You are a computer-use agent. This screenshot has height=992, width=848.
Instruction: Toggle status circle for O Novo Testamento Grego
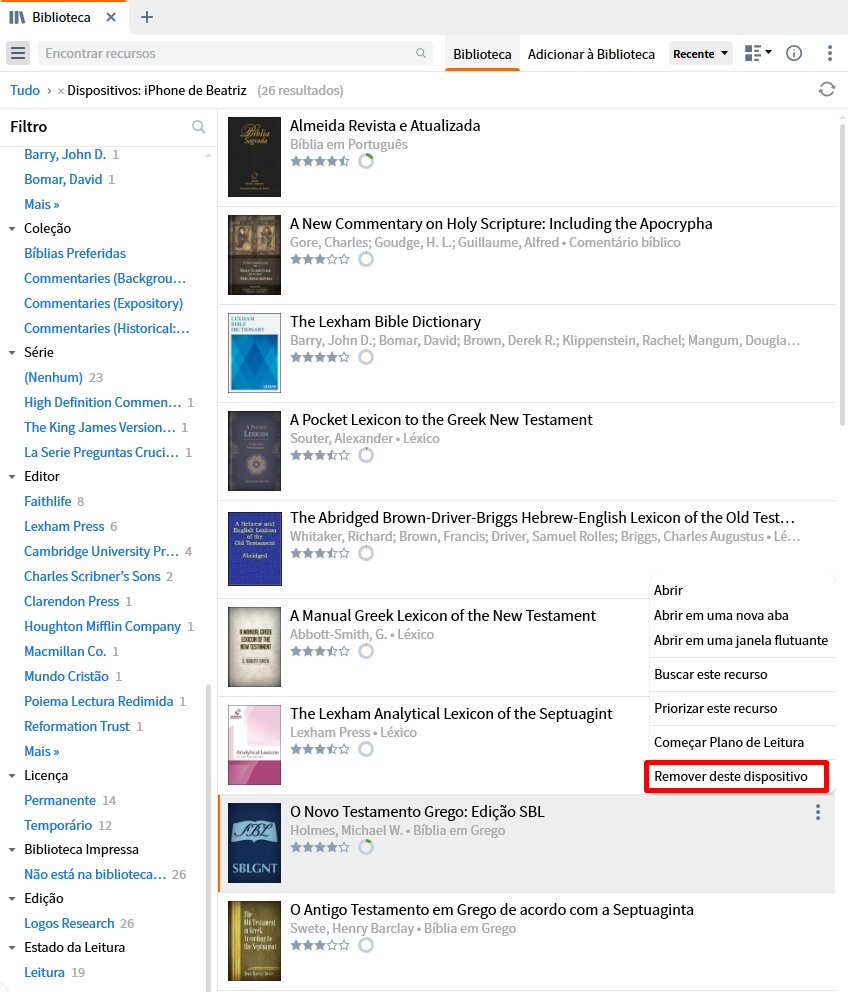366,847
